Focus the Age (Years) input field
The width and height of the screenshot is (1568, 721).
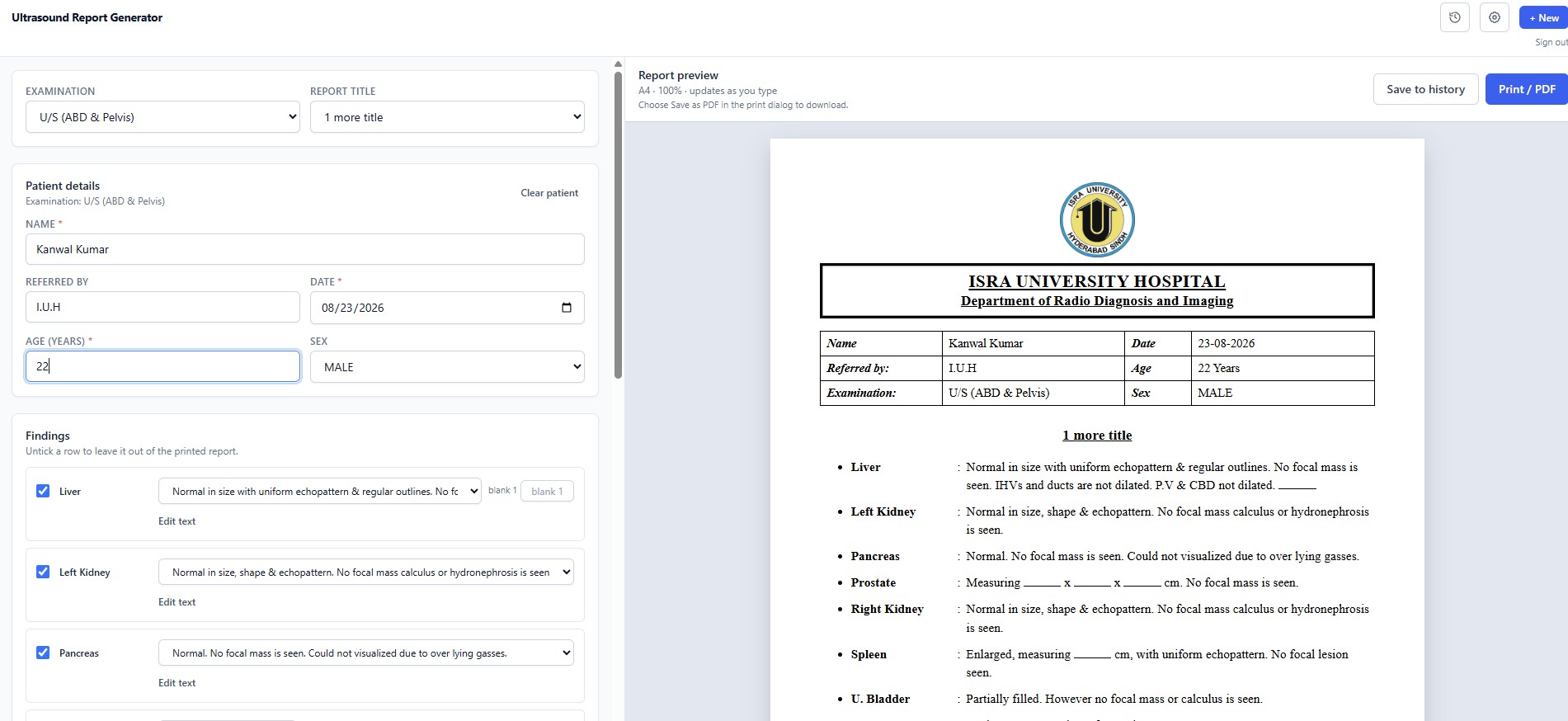[162, 366]
